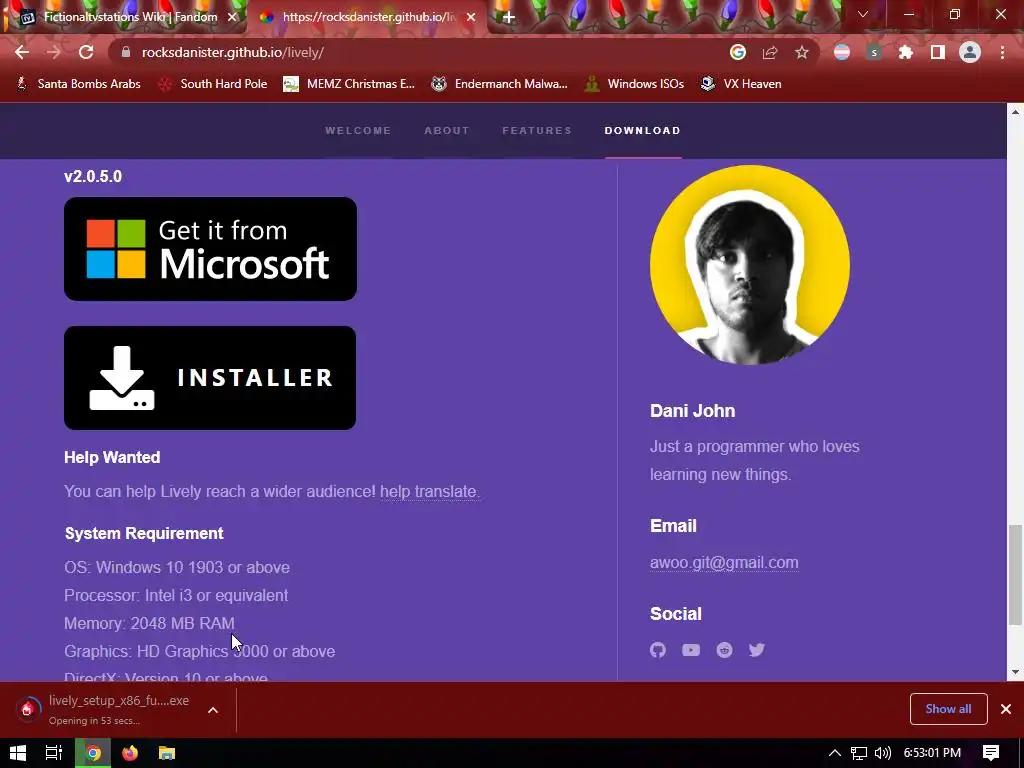Open the Twitter social icon
The width and height of the screenshot is (1024, 768).
point(757,650)
